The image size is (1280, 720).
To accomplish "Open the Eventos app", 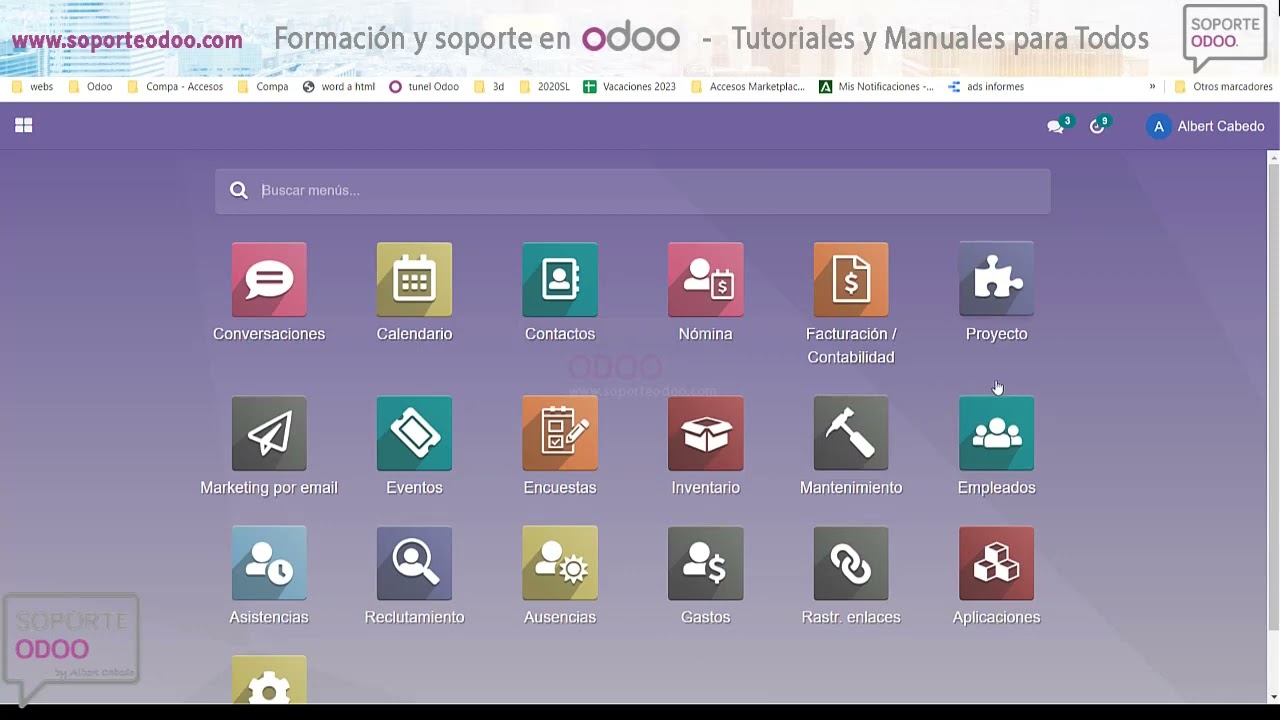I will tap(414, 433).
